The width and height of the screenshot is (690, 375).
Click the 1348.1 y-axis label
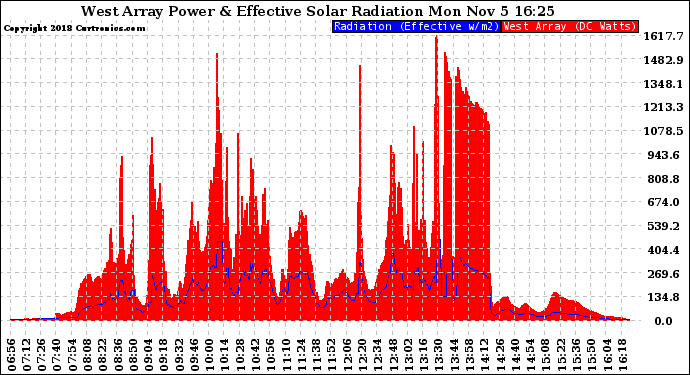click(x=663, y=84)
